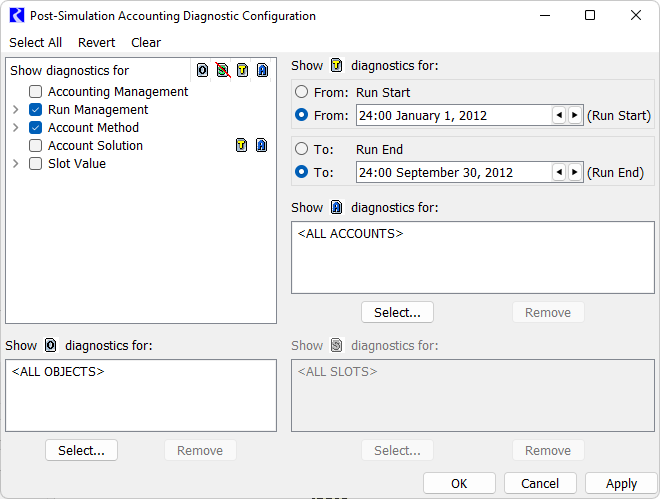Click the Account (A) filter icon in header
Screen dimensions: 660x499
pyautogui.click(x=262, y=70)
